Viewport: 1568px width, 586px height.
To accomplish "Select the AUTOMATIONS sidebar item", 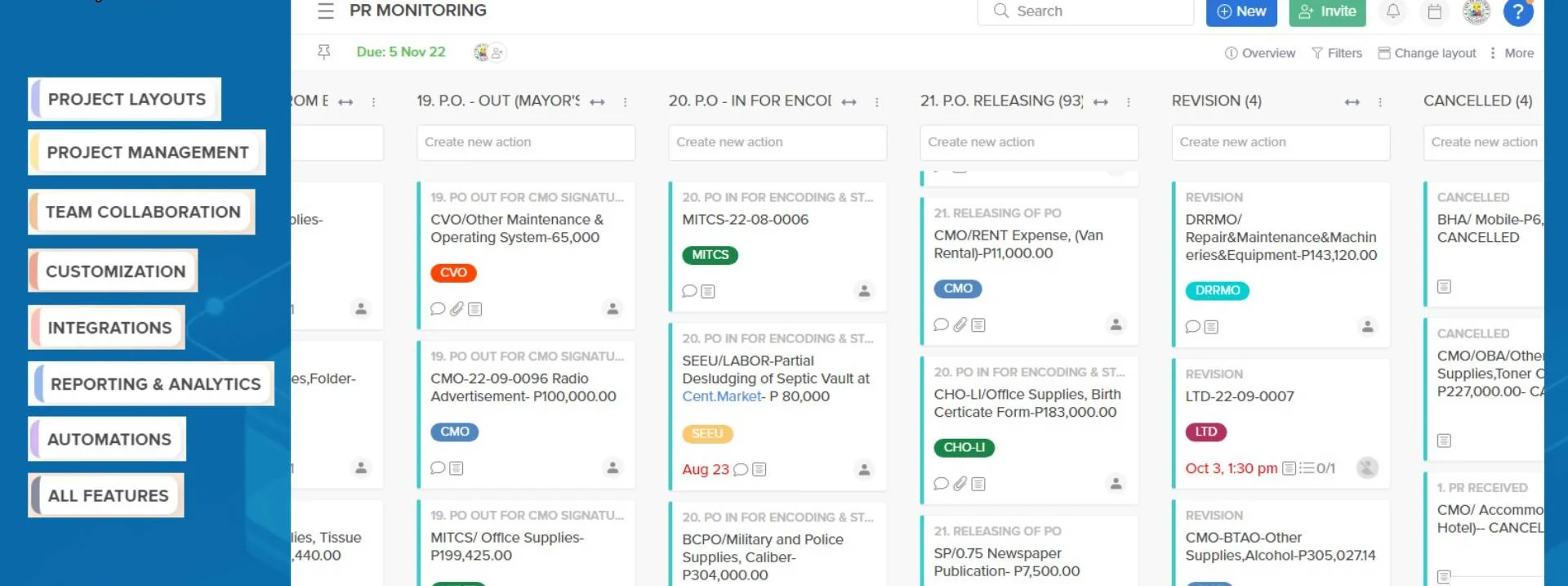I will pos(108,439).
